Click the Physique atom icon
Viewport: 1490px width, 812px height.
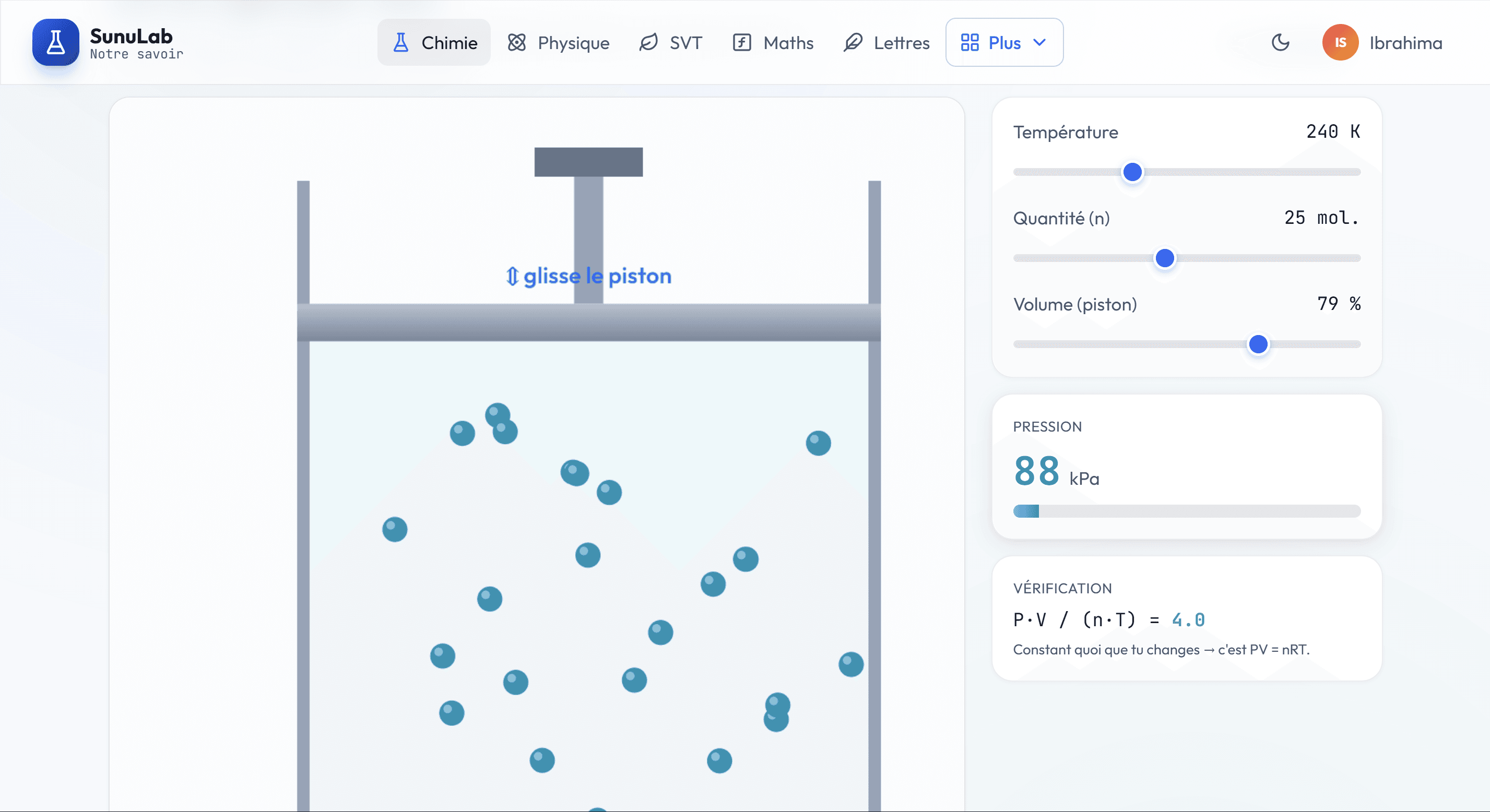[516, 43]
